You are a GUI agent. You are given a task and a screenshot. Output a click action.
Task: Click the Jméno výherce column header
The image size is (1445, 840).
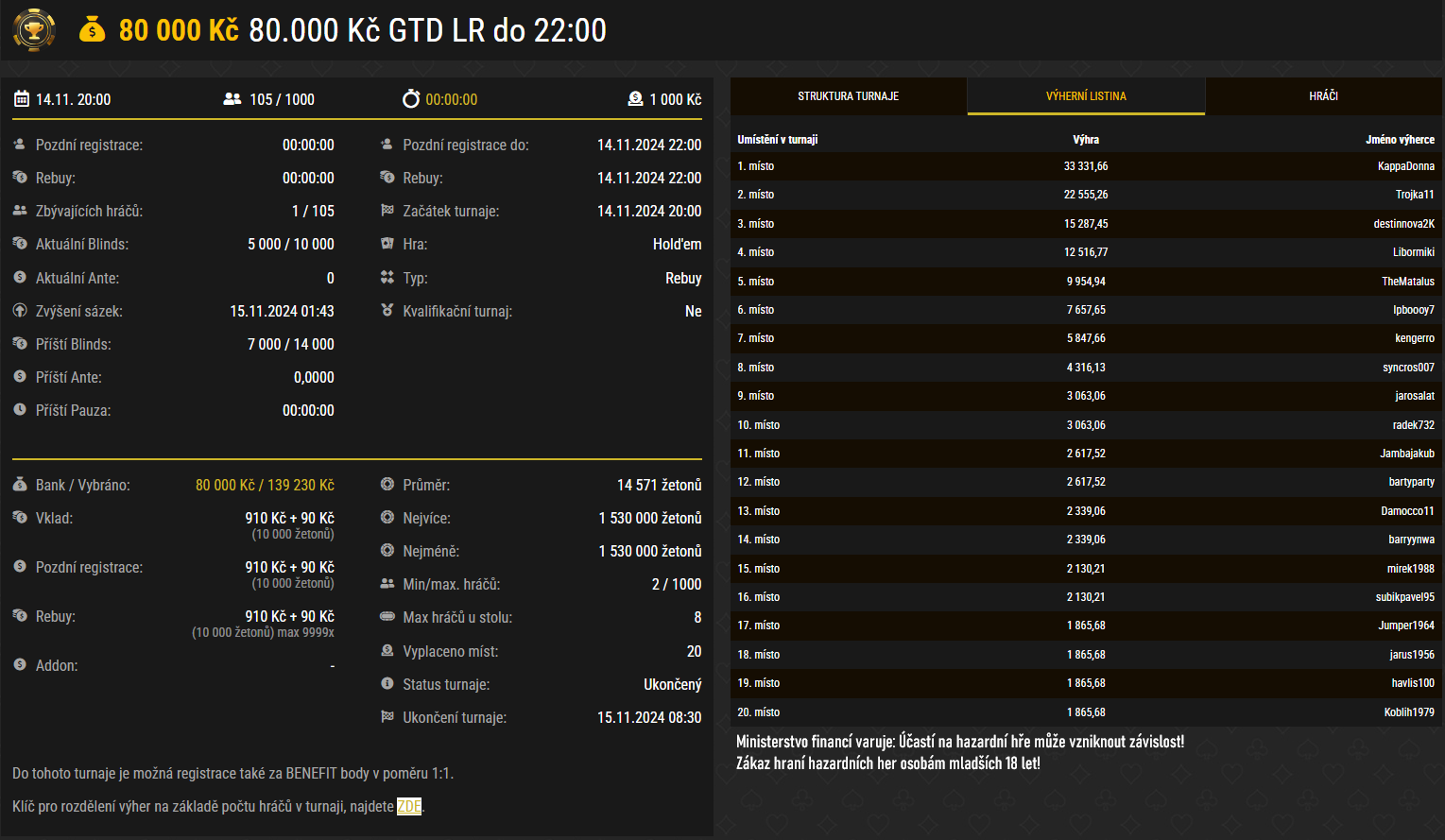pyautogui.click(x=1400, y=140)
